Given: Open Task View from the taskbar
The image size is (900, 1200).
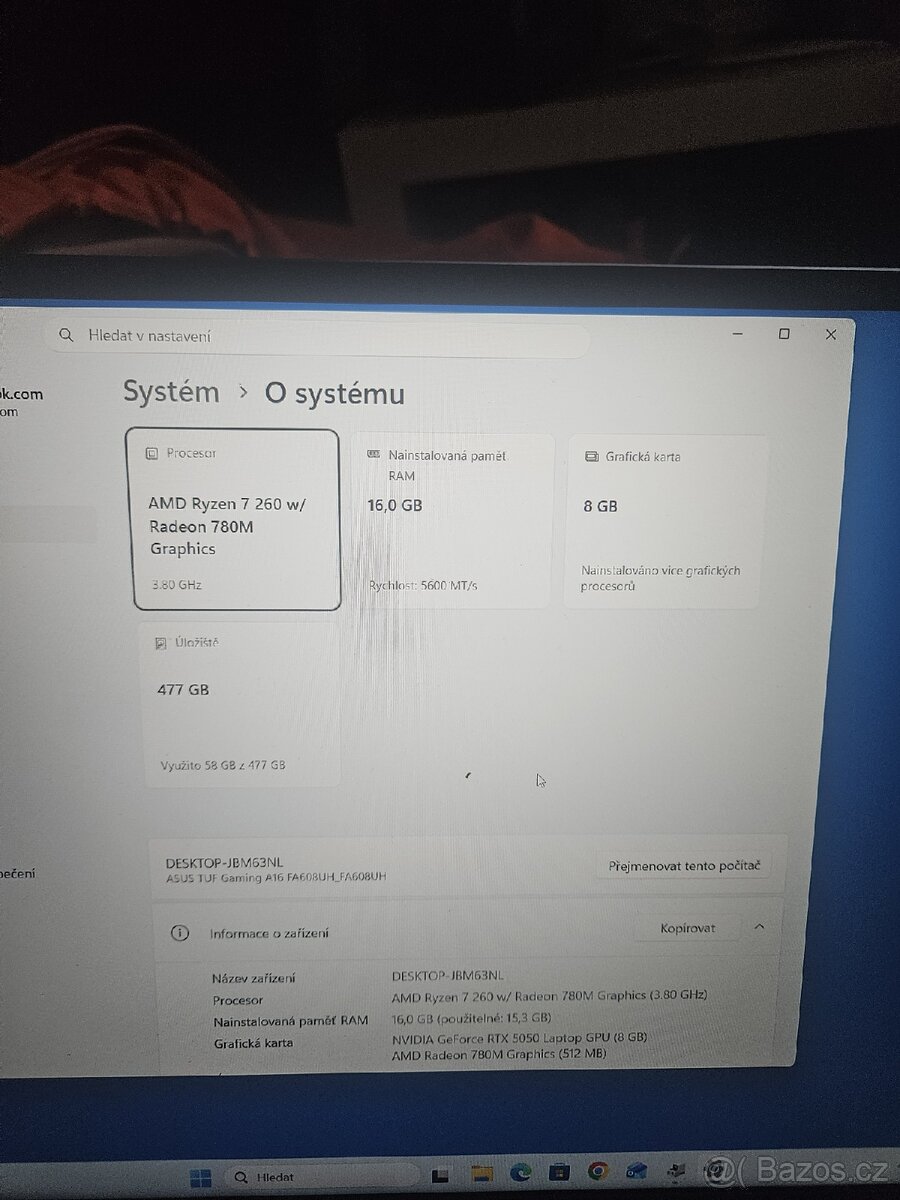Looking at the screenshot, I should [439, 1175].
